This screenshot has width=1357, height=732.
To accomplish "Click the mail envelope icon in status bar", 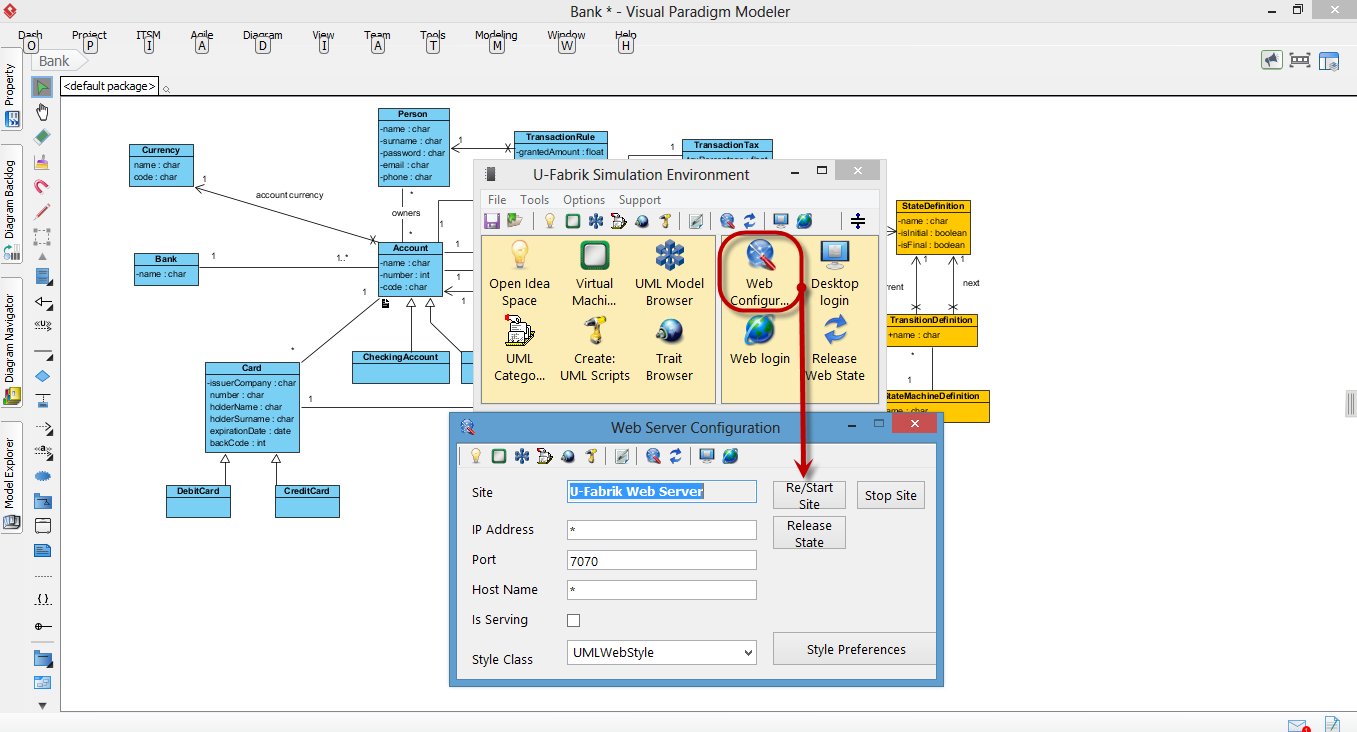I will (1298, 725).
